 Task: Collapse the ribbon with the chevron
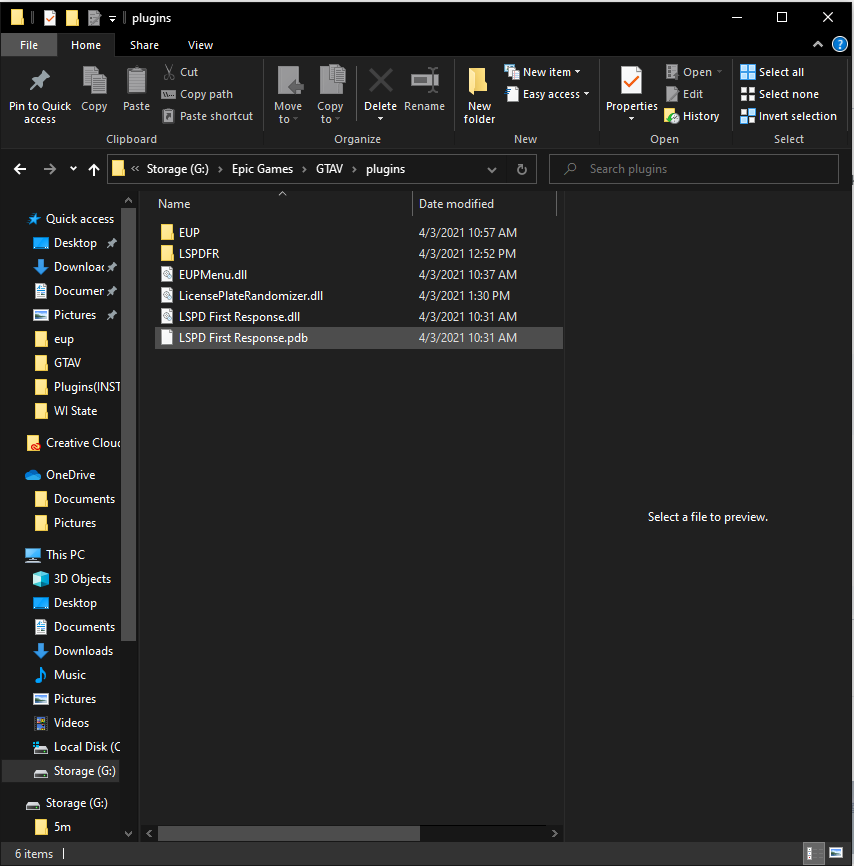click(x=818, y=44)
